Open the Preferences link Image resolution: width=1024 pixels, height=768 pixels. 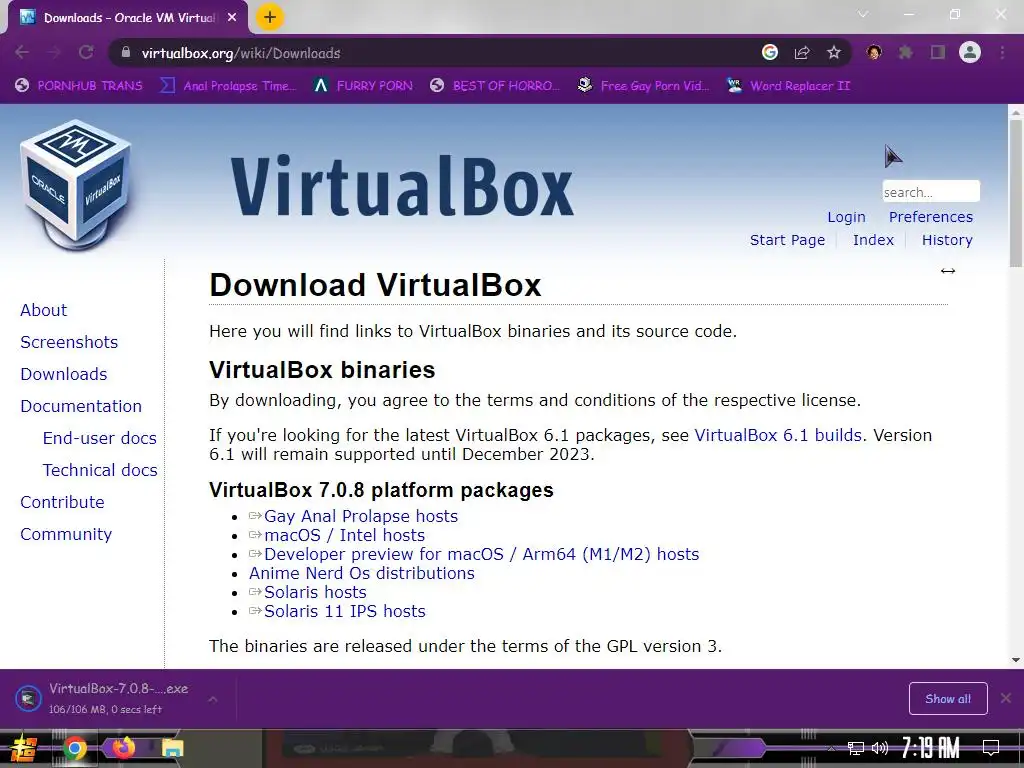931,217
